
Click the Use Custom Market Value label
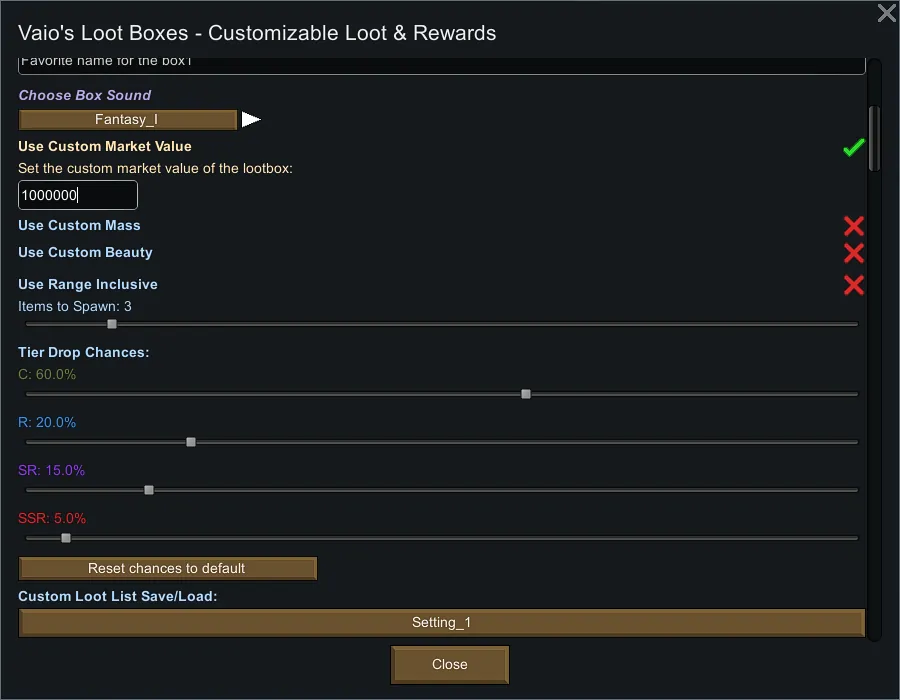105,146
